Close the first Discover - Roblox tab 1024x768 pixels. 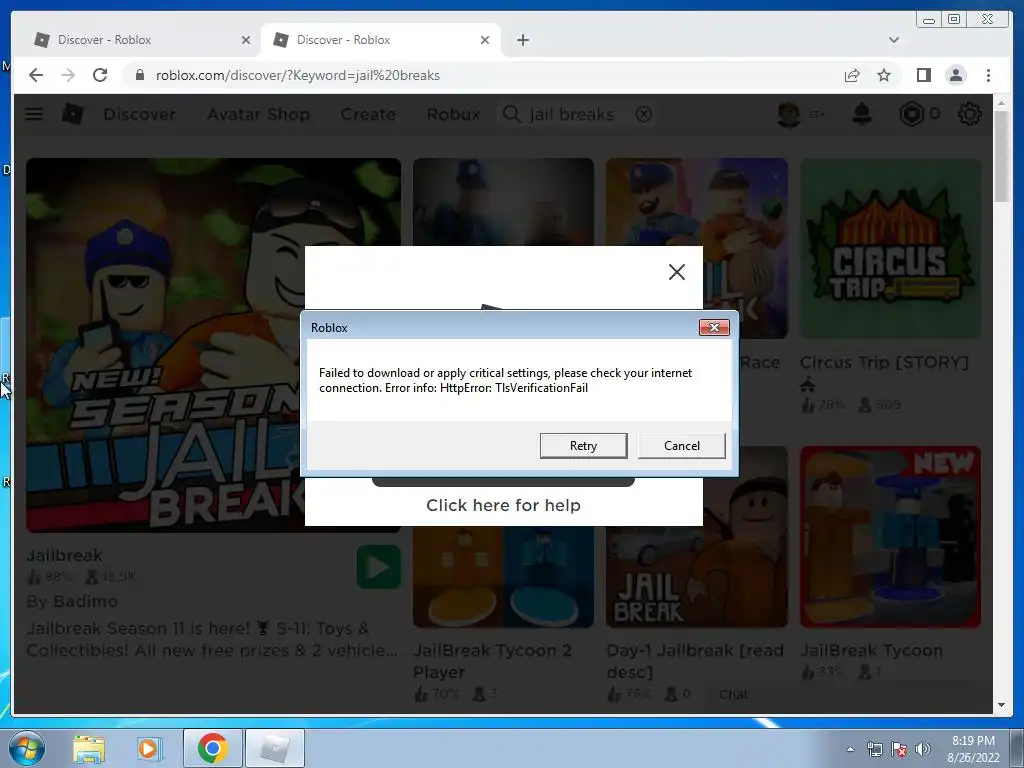click(246, 40)
